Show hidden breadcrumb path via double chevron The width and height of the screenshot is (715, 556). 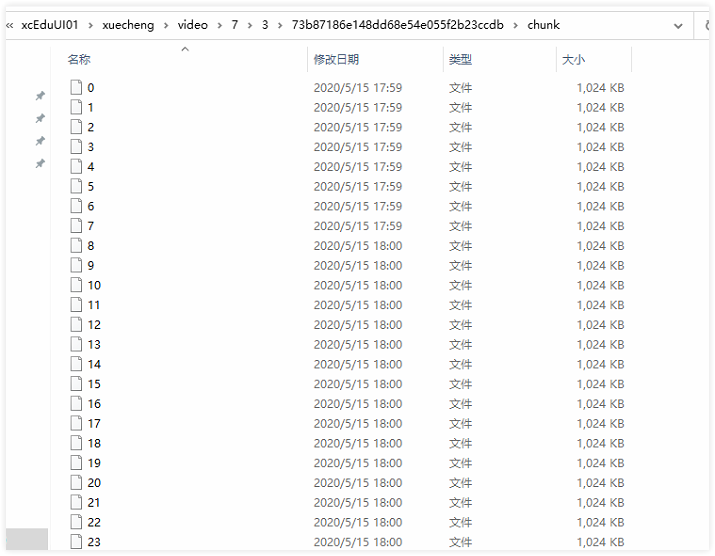click(x=10, y=26)
